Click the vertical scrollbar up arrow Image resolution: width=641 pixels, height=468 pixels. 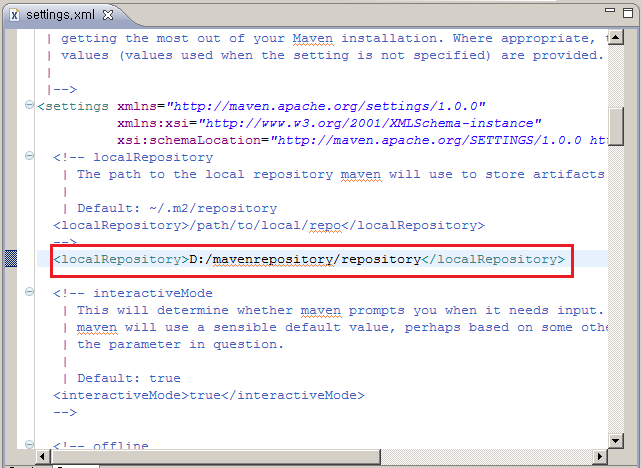(x=616, y=36)
